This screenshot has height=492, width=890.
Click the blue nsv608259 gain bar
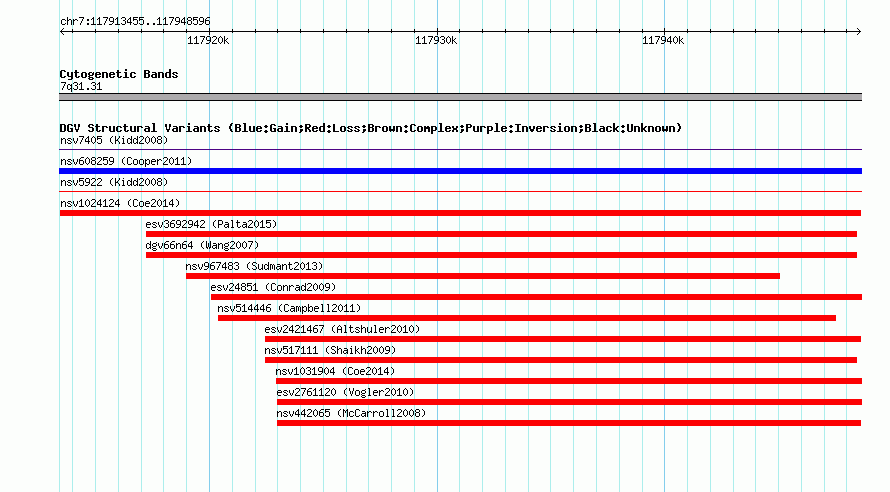(460, 171)
